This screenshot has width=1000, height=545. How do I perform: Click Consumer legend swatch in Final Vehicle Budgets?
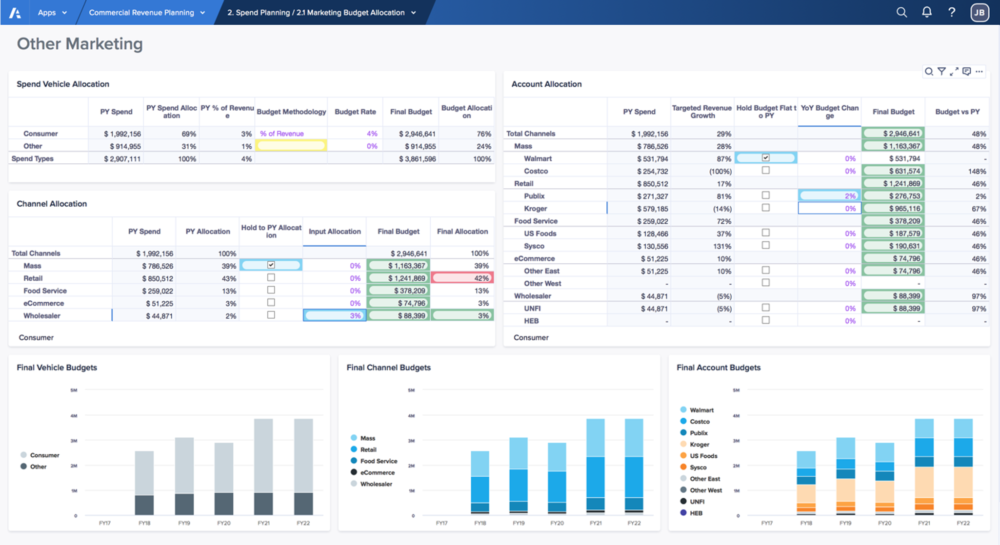[x=24, y=455]
